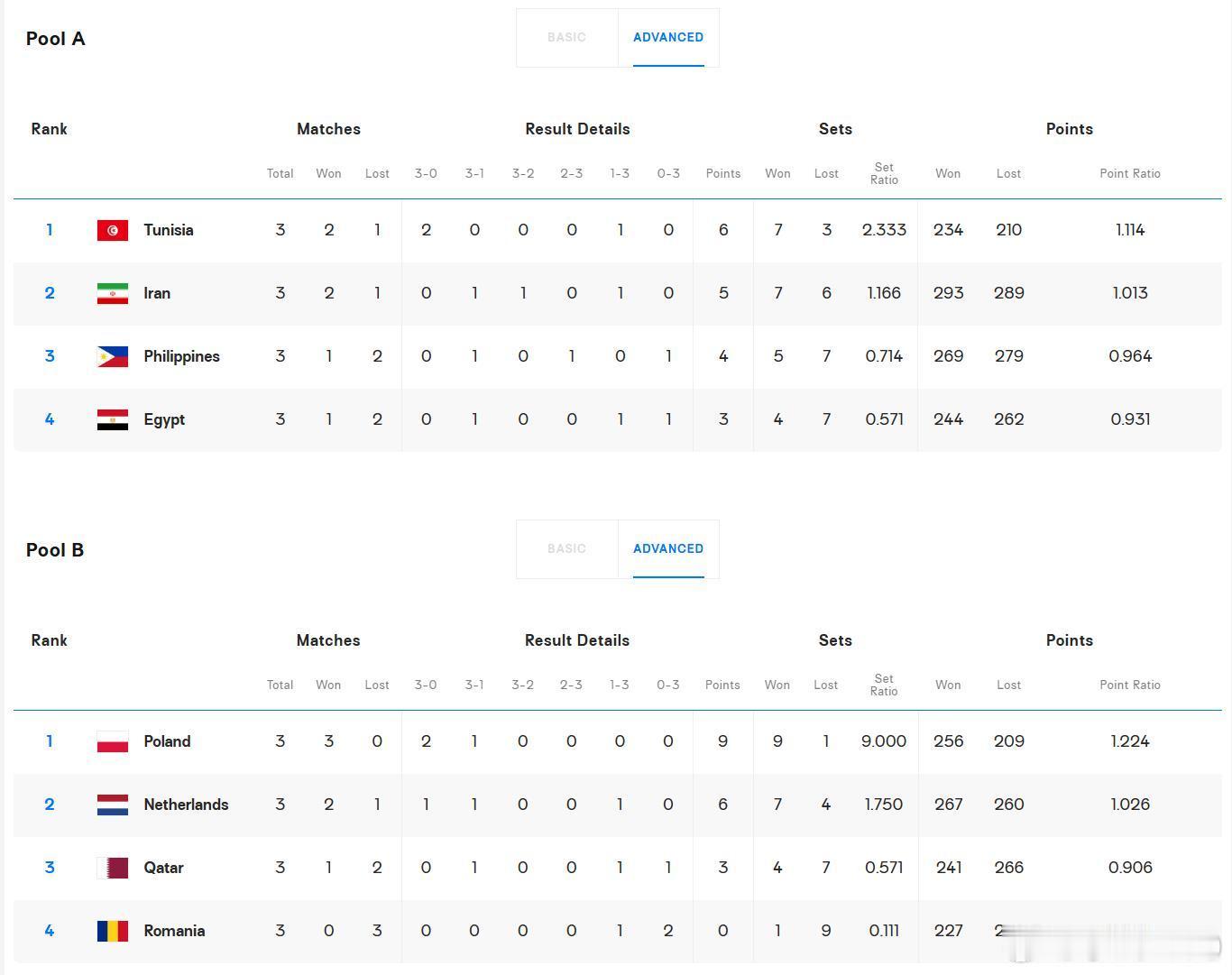1232x975 pixels.
Task: Select the Advanced tab in Pool A
Action: pos(668,38)
